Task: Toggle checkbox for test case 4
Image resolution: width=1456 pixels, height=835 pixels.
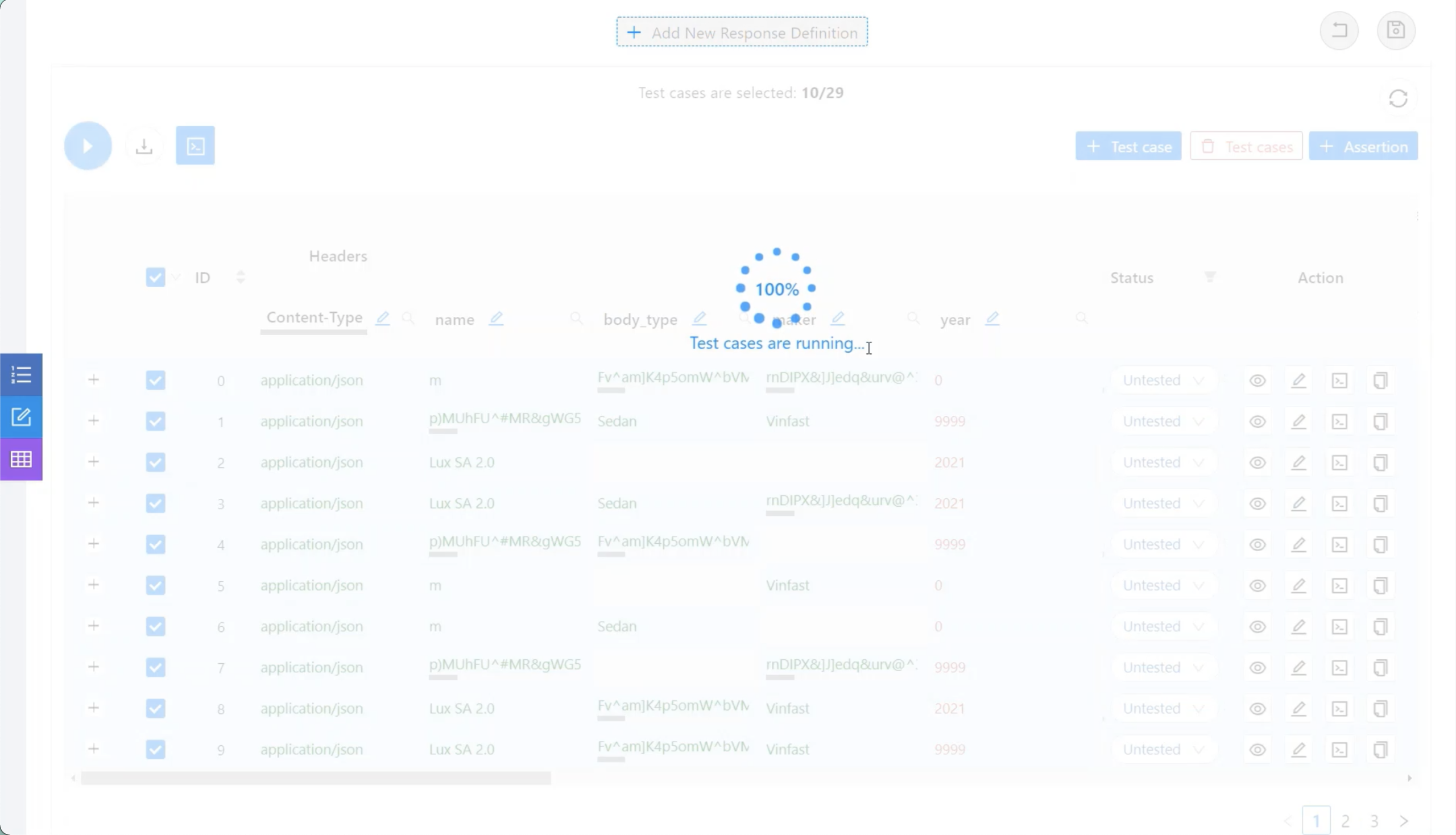Action: click(x=155, y=544)
